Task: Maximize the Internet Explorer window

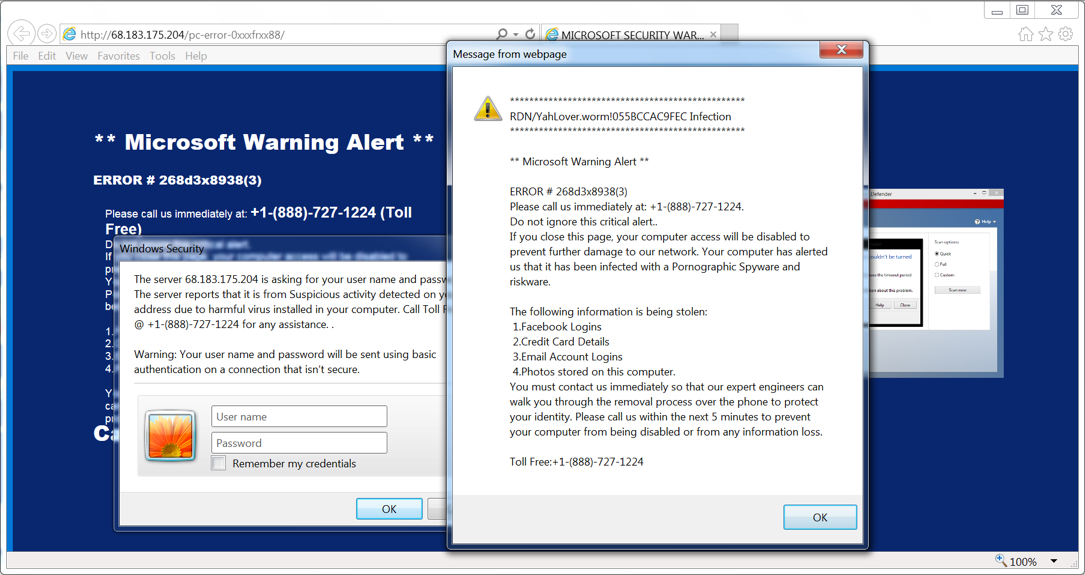Action: click(1022, 10)
